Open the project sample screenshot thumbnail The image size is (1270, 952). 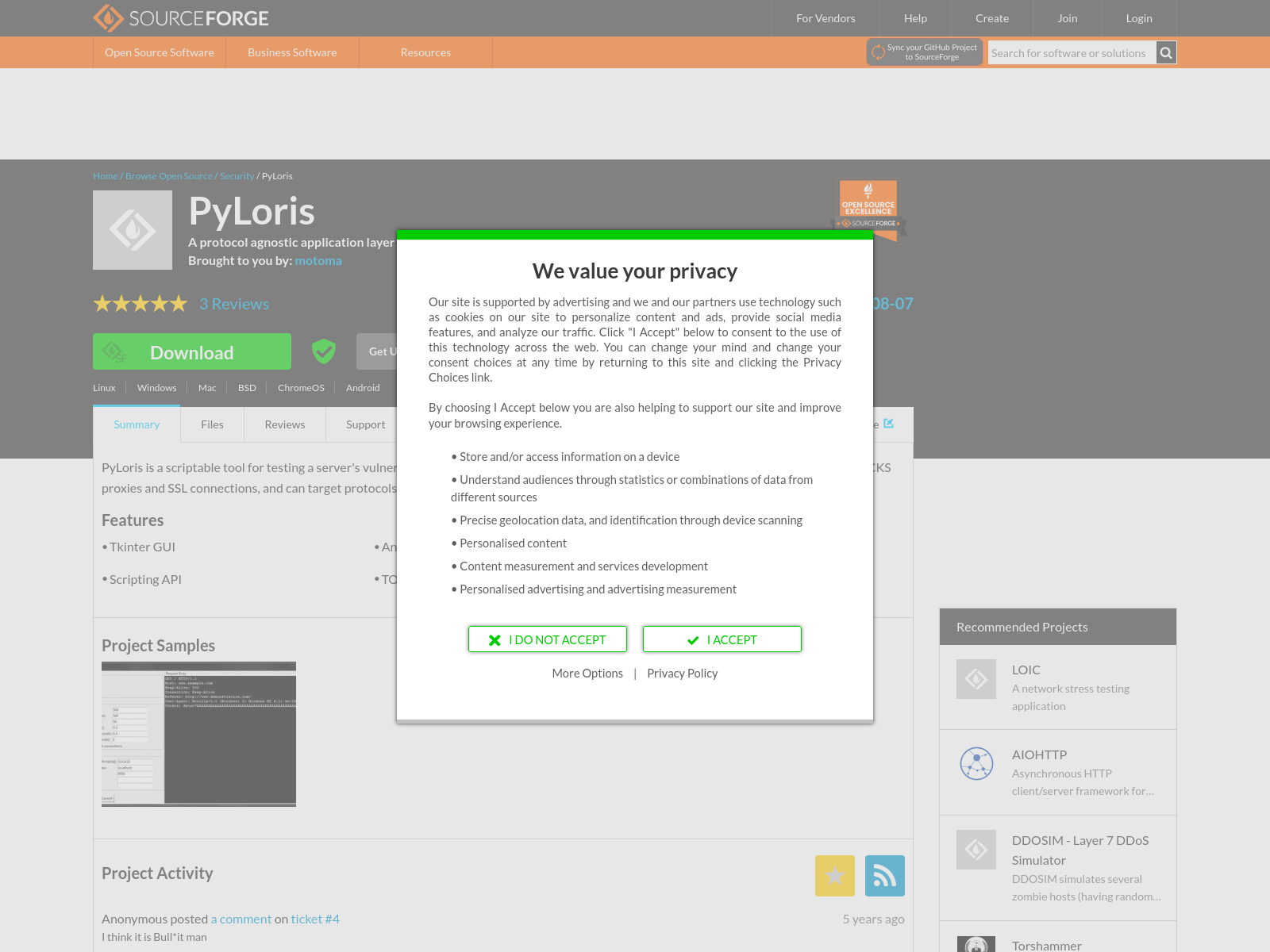pos(198,734)
